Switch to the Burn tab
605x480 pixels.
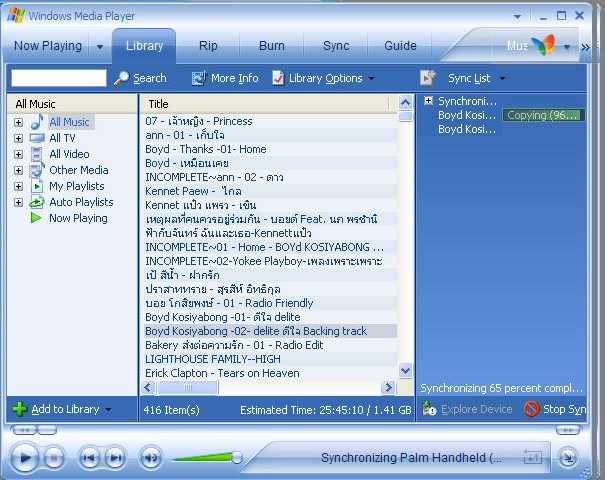click(272, 46)
